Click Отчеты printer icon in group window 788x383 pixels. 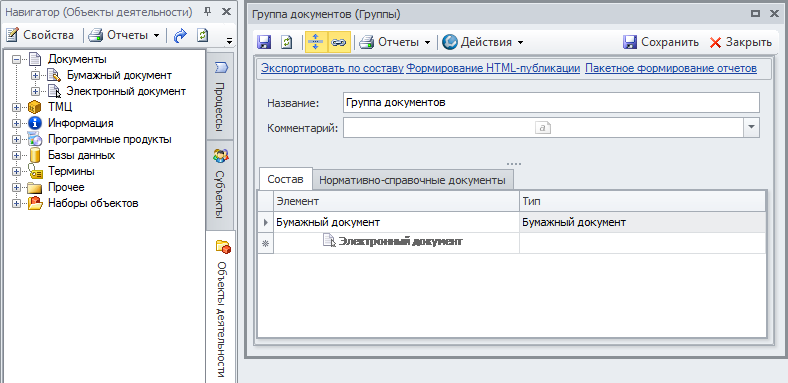pos(366,42)
